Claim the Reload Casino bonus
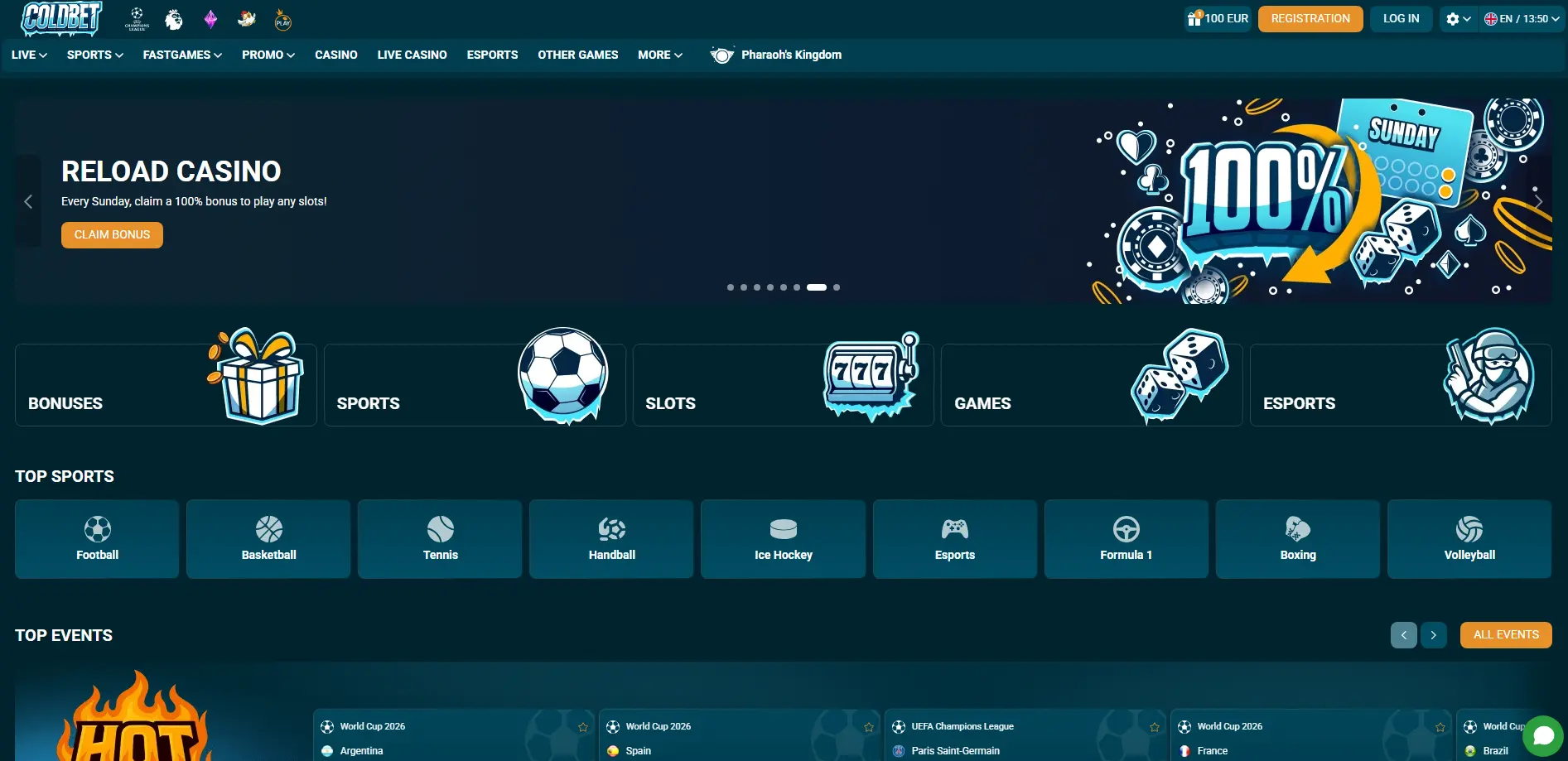The width and height of the screenshot is (1568, 761). click(112, 235)
